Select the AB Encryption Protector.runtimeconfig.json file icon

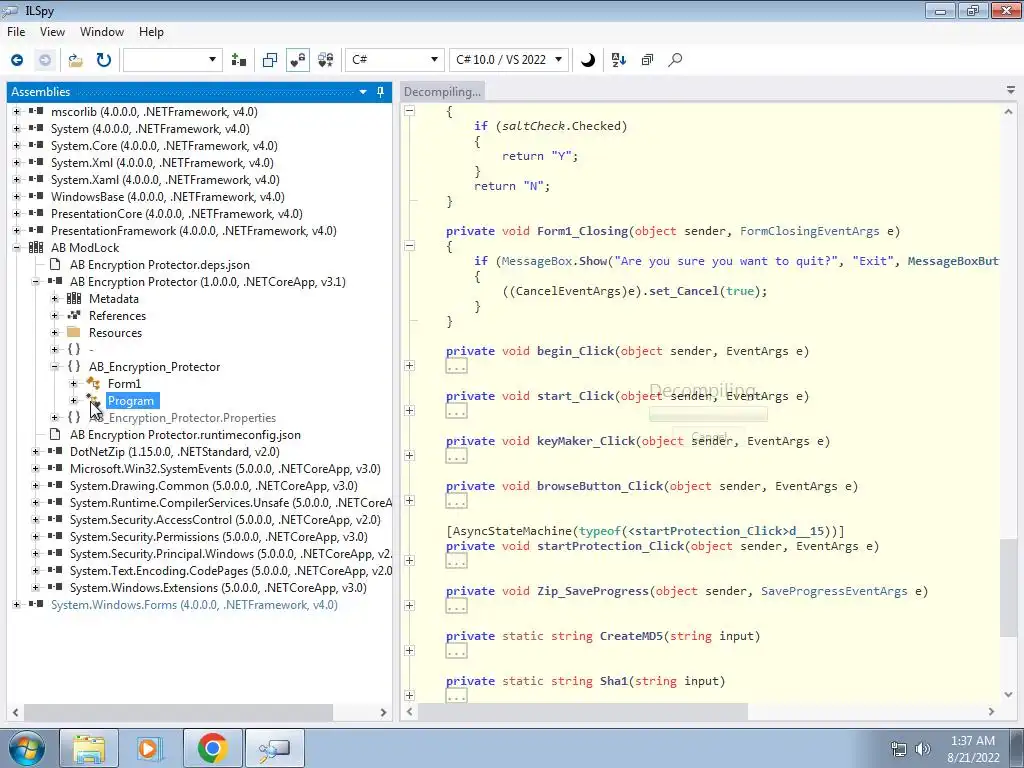click(x=56, y=434)
